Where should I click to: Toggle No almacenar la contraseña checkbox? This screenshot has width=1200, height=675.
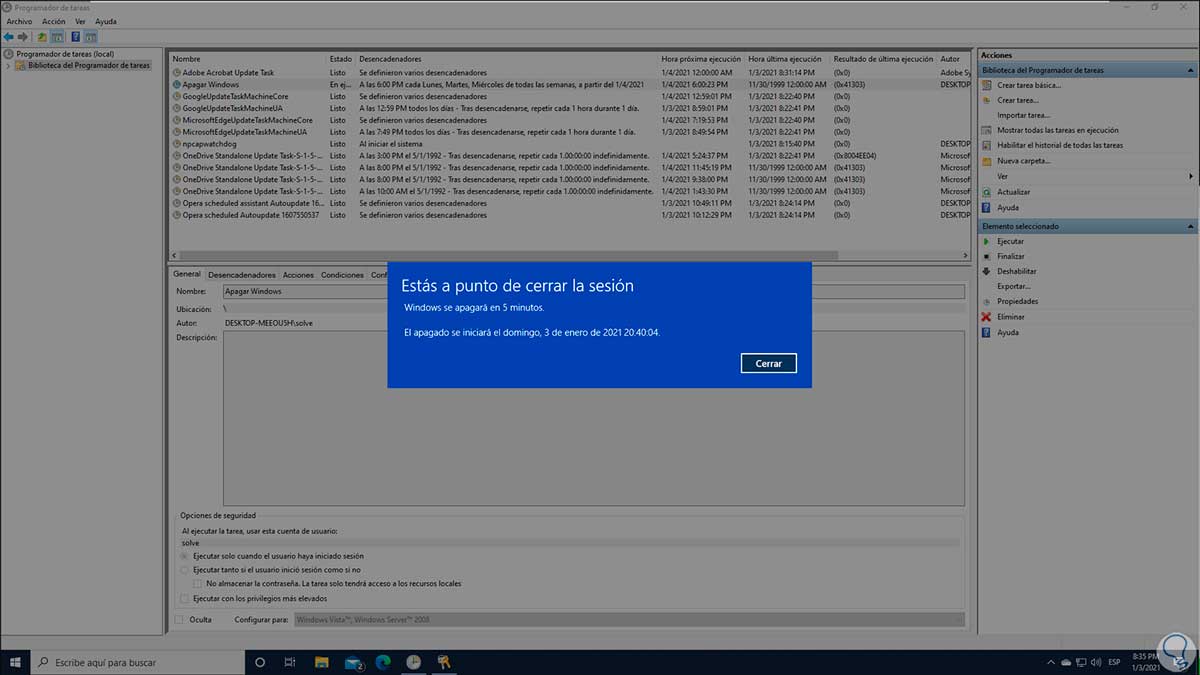point(198,583)
